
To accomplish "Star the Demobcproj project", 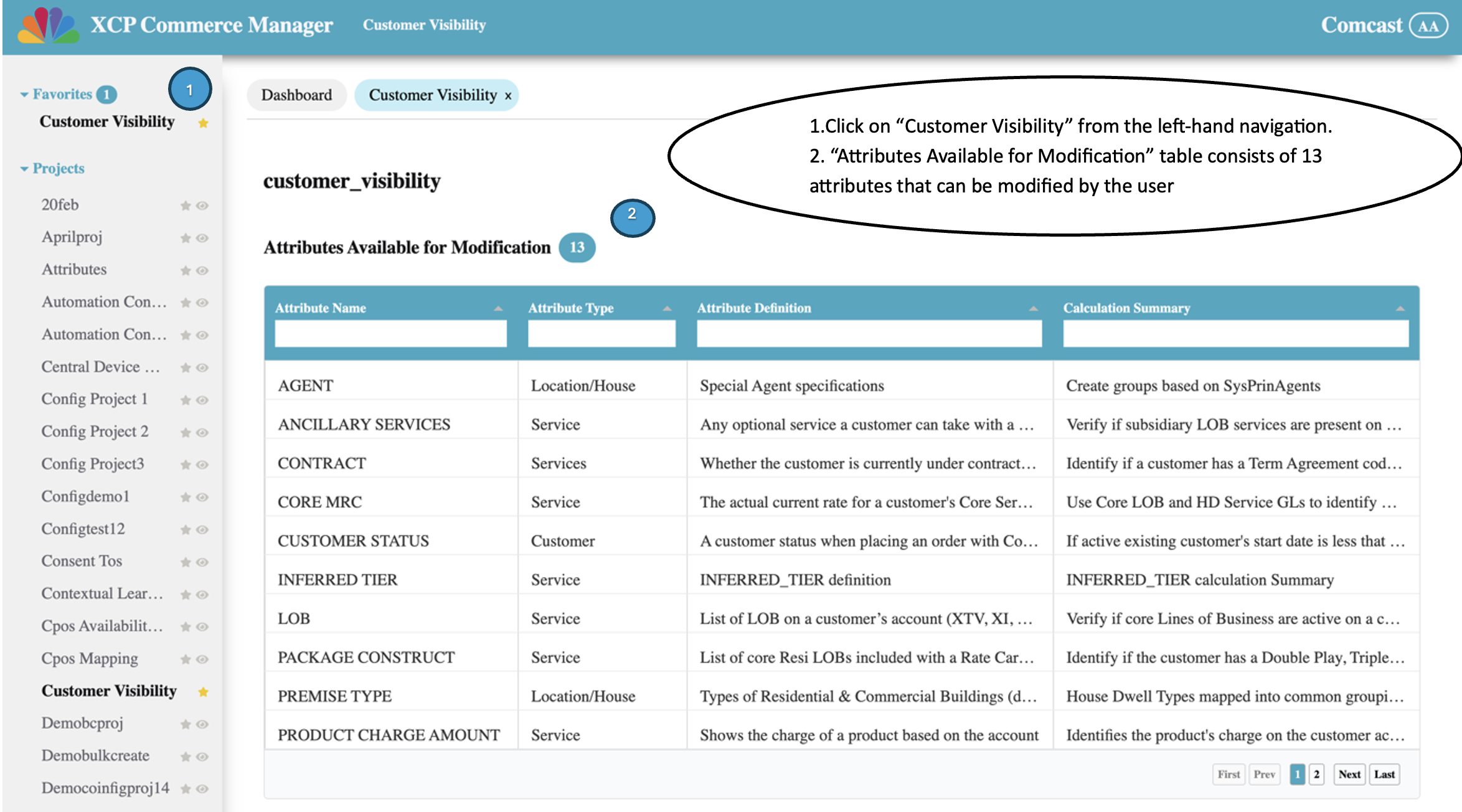I will pos(185,724).
